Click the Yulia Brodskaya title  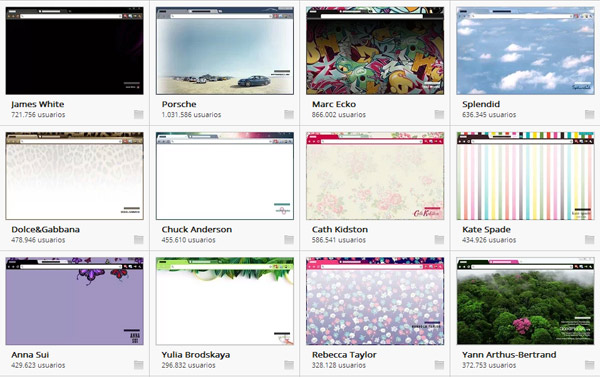[x=196, y=355]
